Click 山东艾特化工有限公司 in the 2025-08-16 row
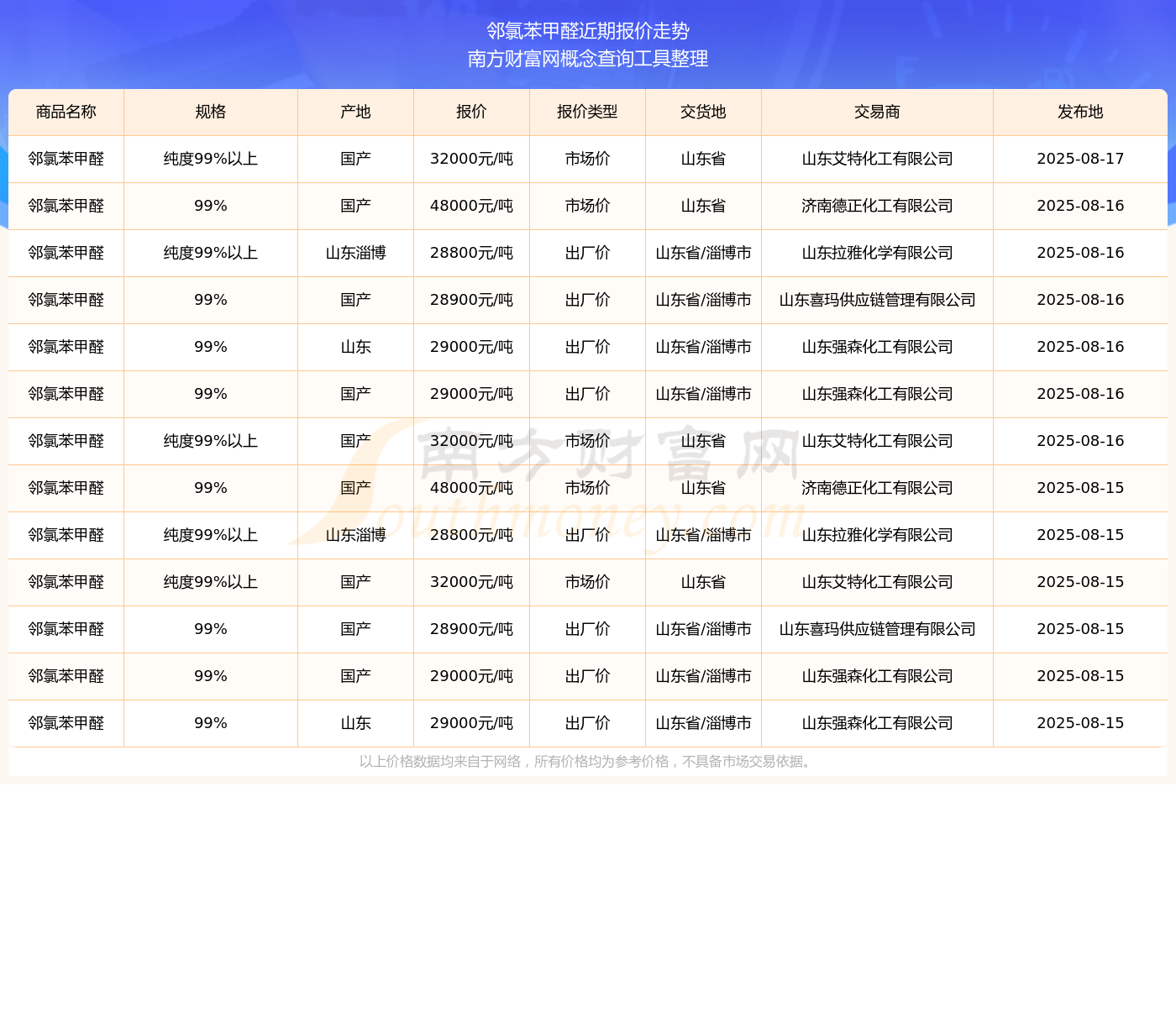This screenshot has height=1012, width=1176. [x=878, y=441]
